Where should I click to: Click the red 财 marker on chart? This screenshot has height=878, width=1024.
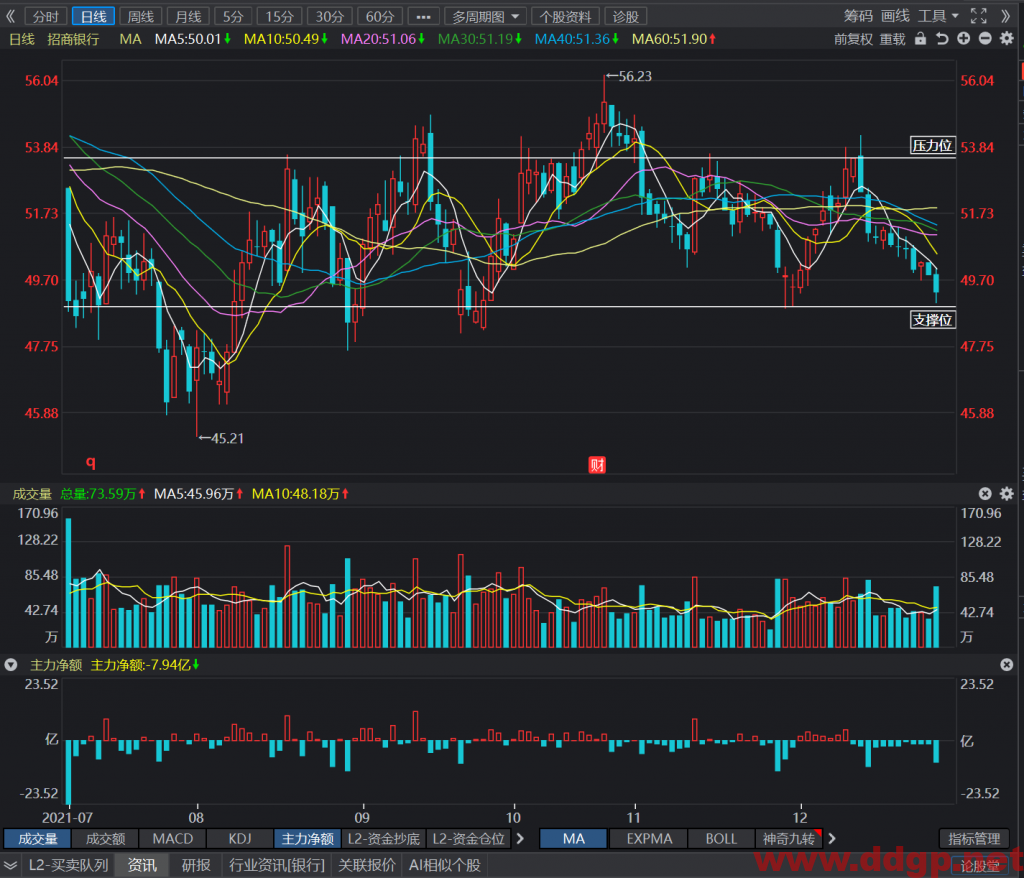click(x=597, y=464)
